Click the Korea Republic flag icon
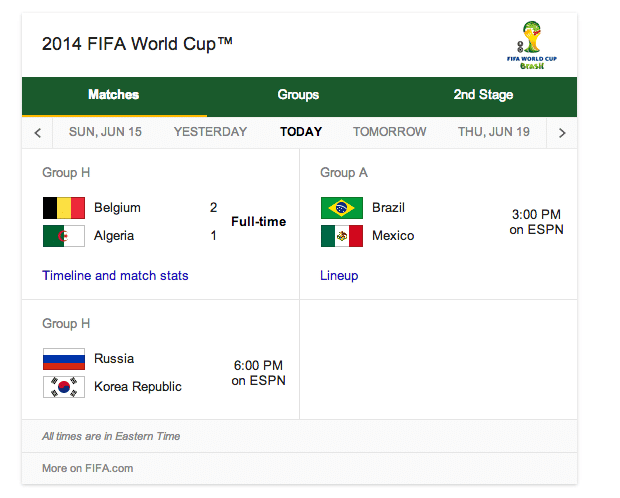Image resolution: width=620 pixels, height=498 pixels. [64, 386]
